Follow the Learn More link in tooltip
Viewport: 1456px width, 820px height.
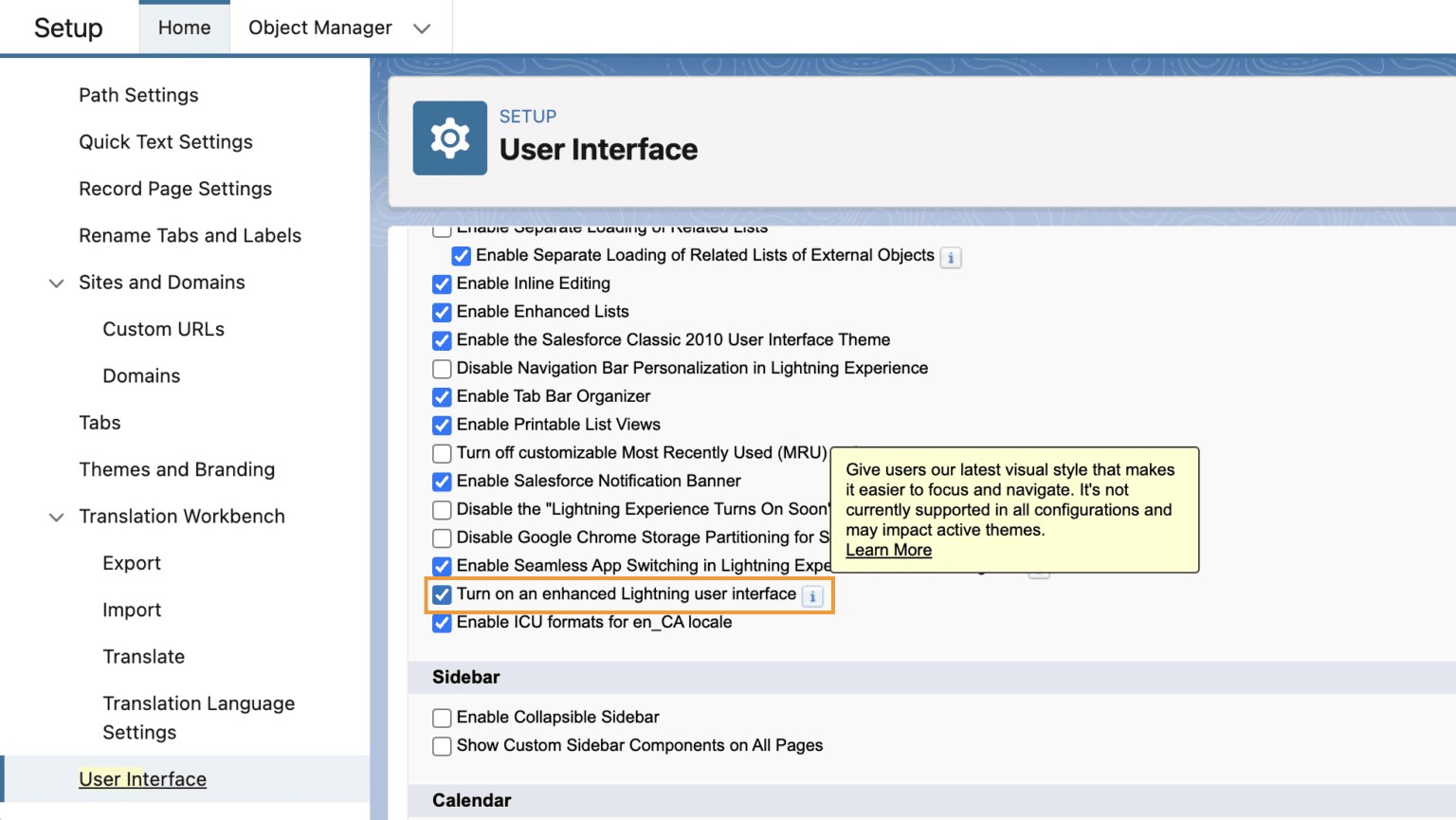pyautogui.click(x=888, y=550)
